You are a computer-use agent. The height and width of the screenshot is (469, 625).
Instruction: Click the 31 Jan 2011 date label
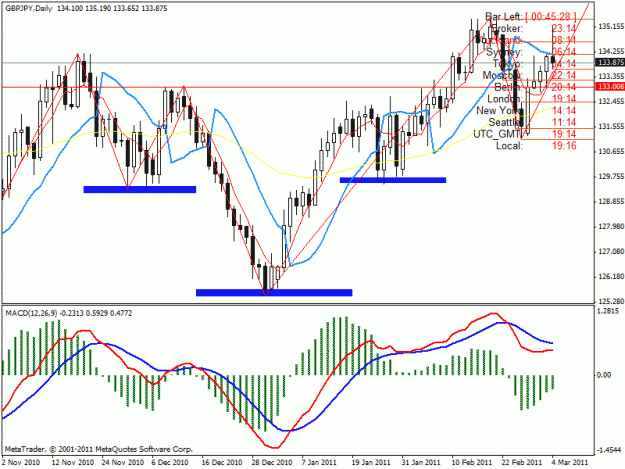click(x=421, y=462)
